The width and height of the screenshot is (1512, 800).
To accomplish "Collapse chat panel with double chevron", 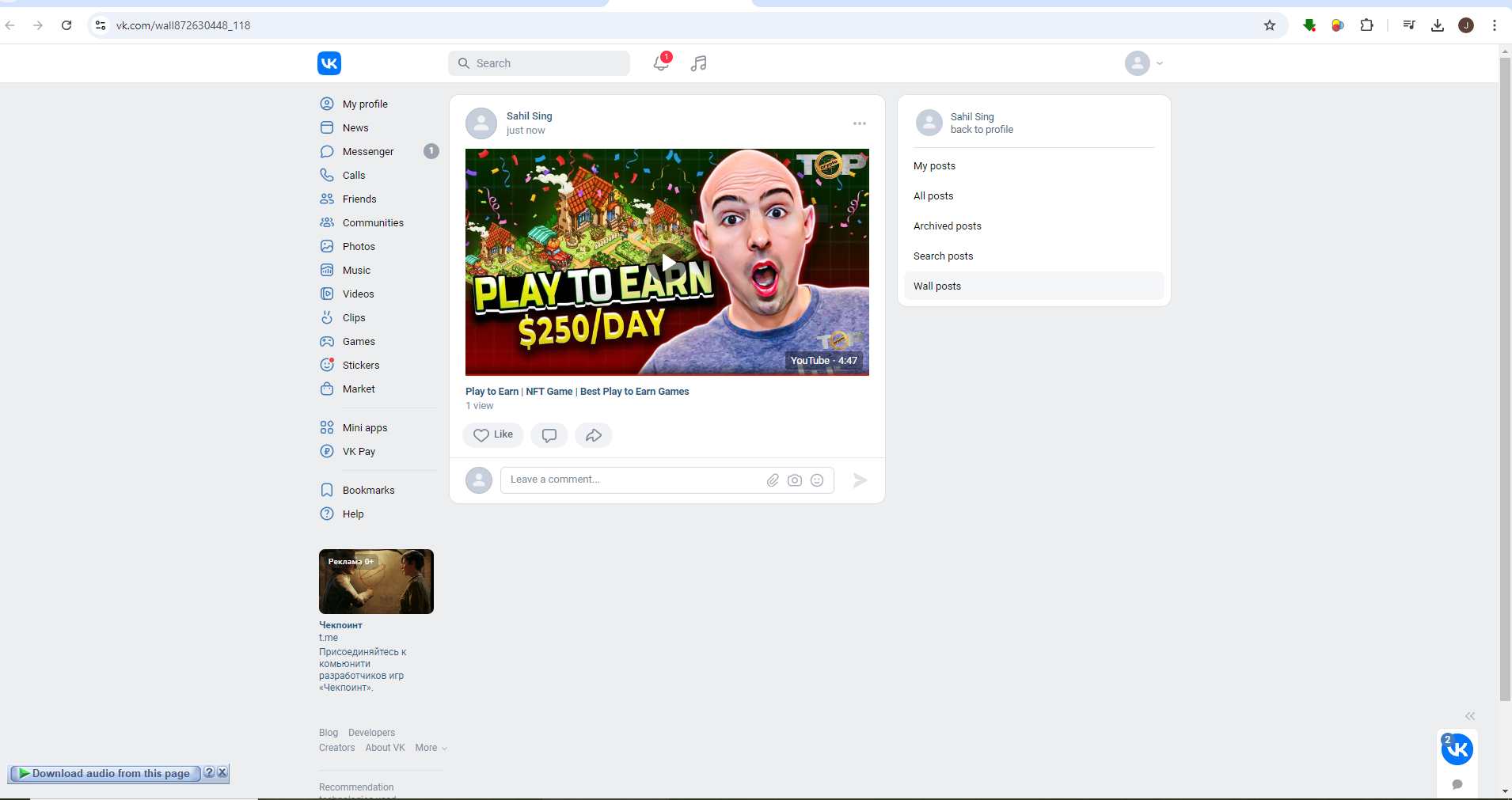I will click(x=1470, y=716).
